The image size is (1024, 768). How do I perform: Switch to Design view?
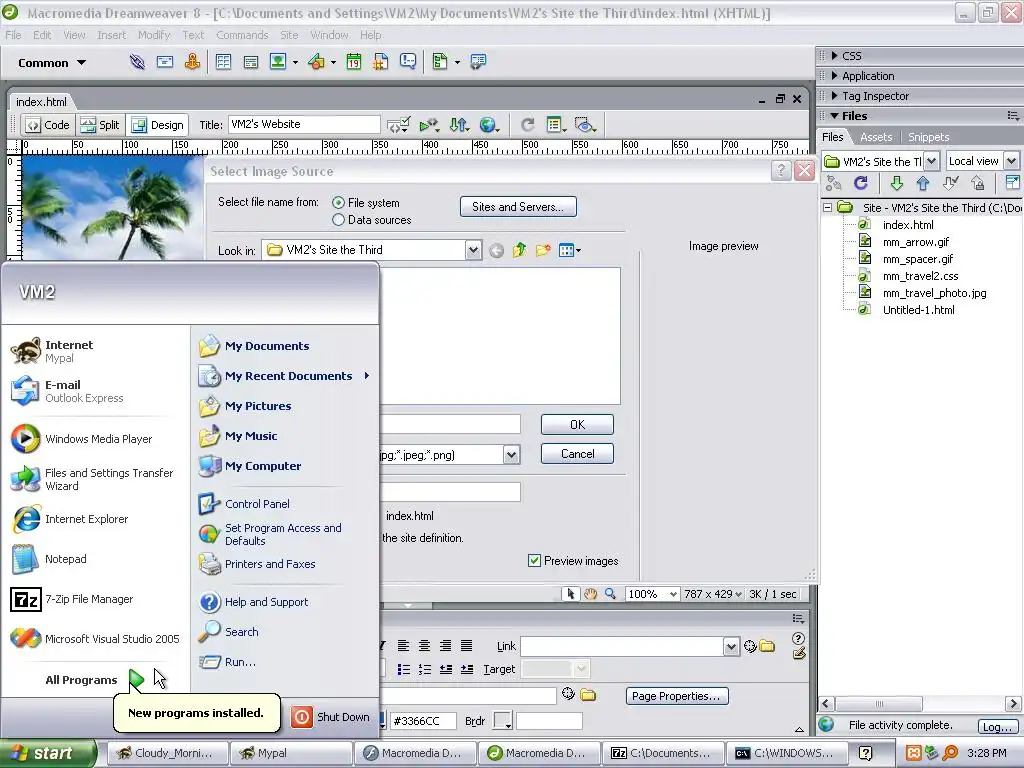(158, 125)
